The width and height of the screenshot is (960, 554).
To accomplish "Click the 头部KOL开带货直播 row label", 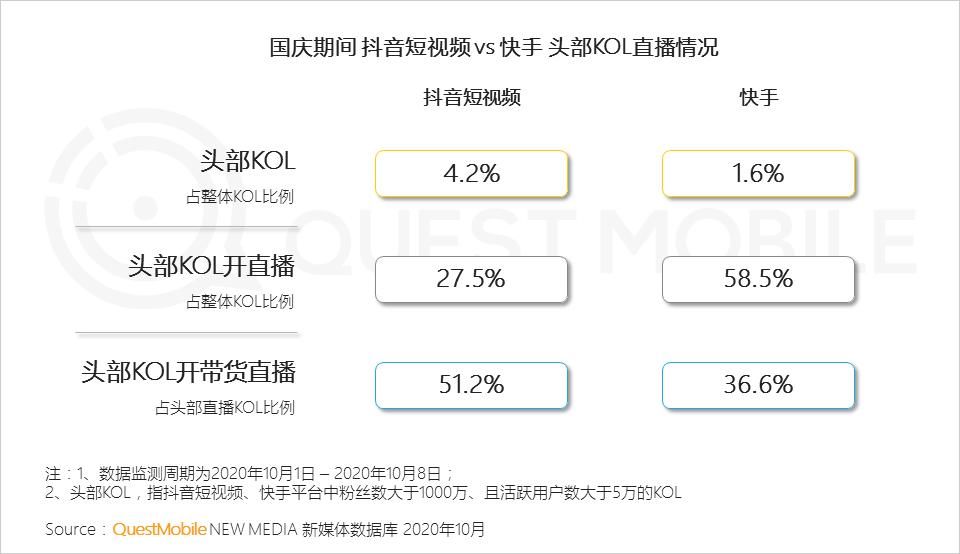I will [189, 373].
